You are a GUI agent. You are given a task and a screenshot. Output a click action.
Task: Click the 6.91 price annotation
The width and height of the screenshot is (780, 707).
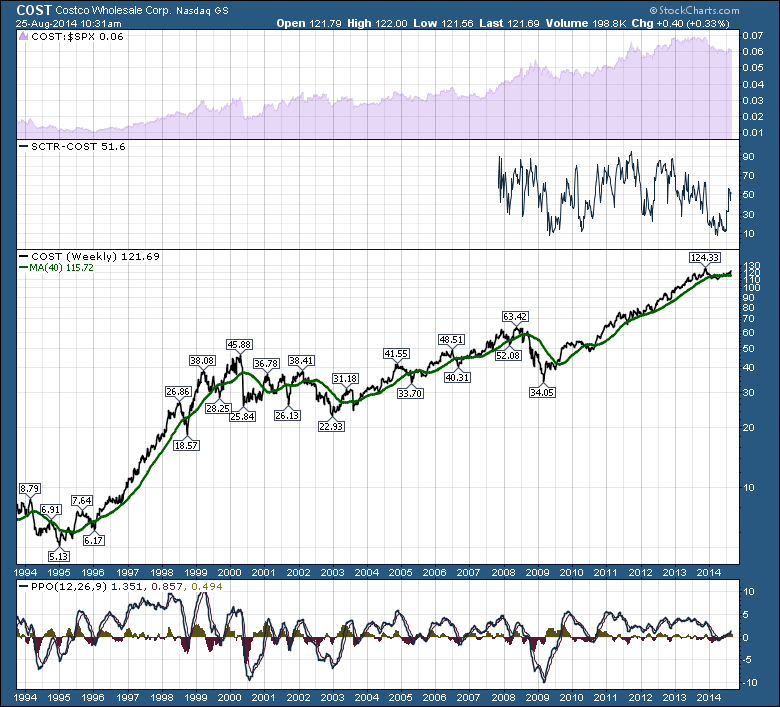pos(51,509)
